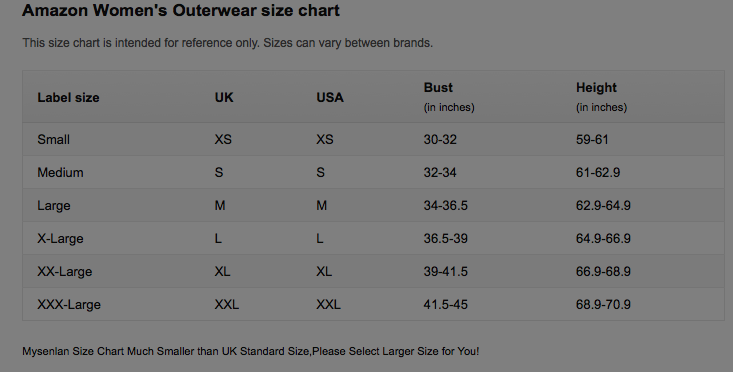Click the X-Large label size cell

pos(60,239)
